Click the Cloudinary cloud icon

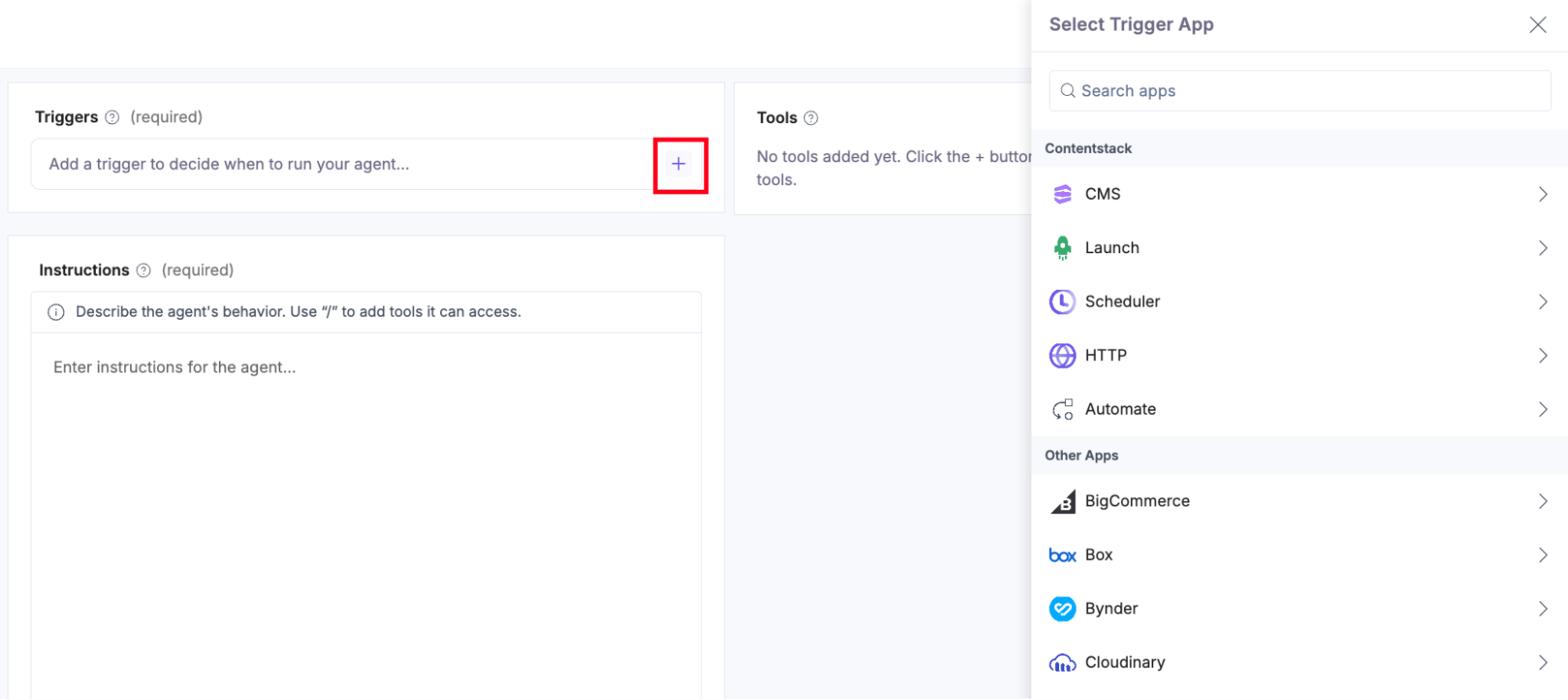1062,663
